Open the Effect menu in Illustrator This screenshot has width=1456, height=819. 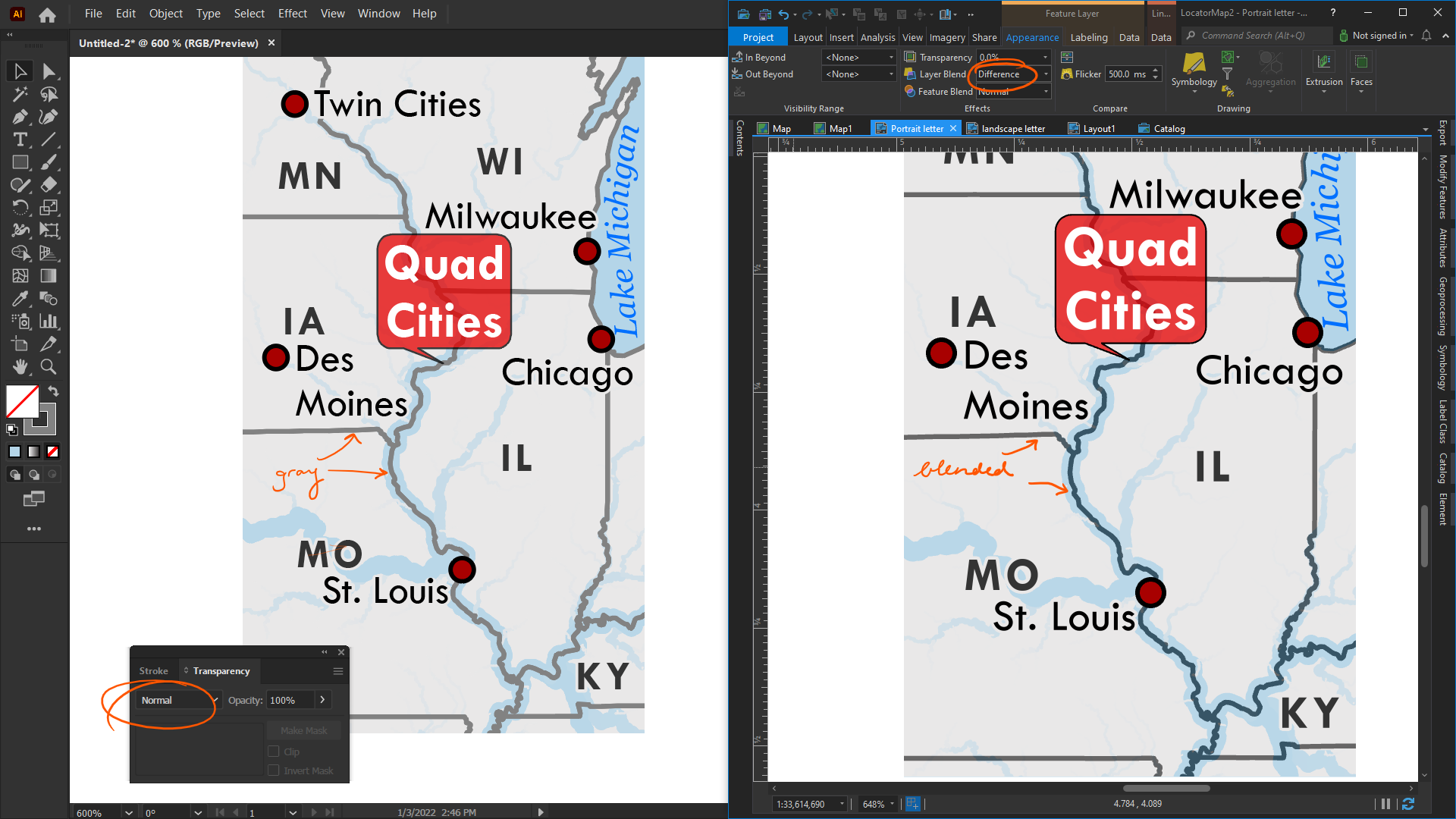click(292, 14)
